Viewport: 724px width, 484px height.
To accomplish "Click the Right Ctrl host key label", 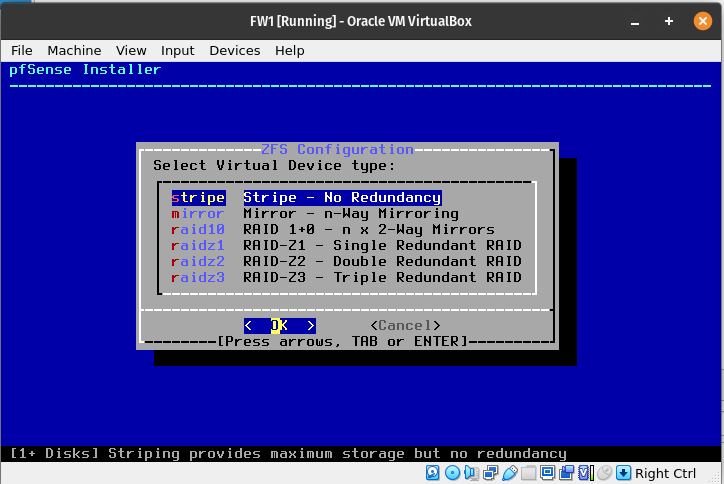I will point(665,473).
